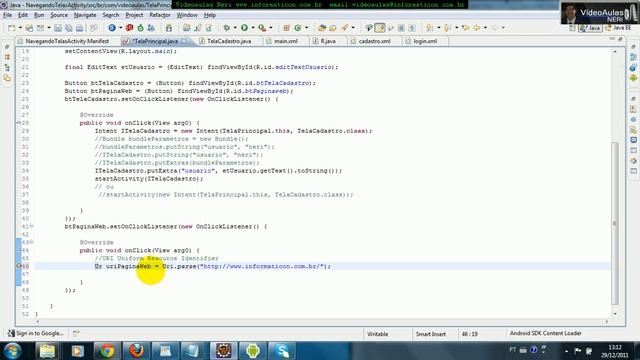Click the Writable status bar field
Viewport: 640px width, 360px height.
pos(378,334)
